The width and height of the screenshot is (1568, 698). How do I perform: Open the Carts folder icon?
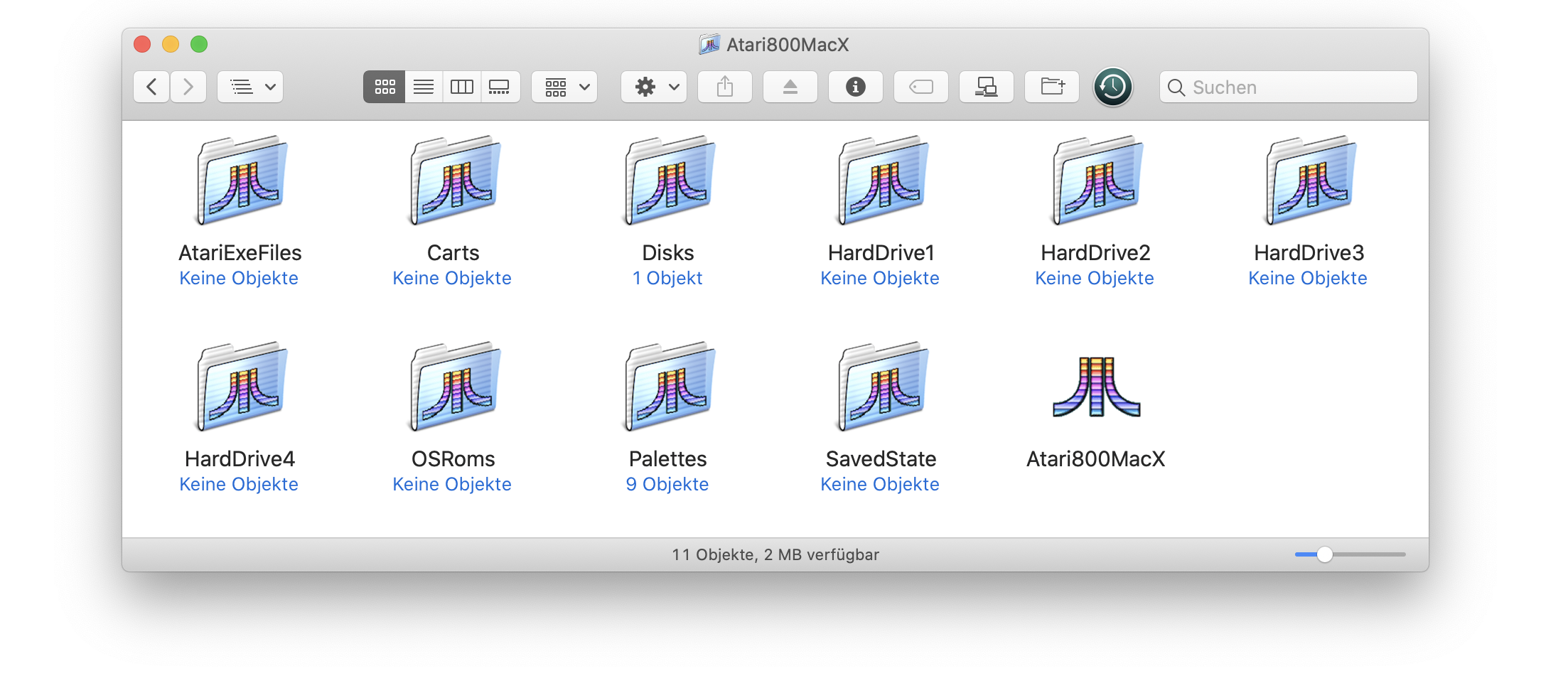click(455, 181)
